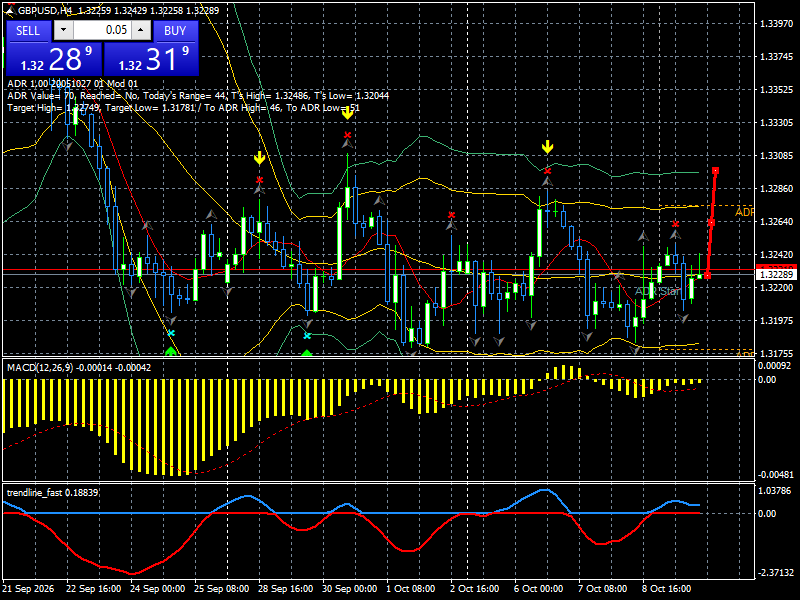The height and width of the screenshot is (600, 800).
Task: Click the 0.00092 MACD scale value
Action: pyautogui.click(x=774, y=365)
